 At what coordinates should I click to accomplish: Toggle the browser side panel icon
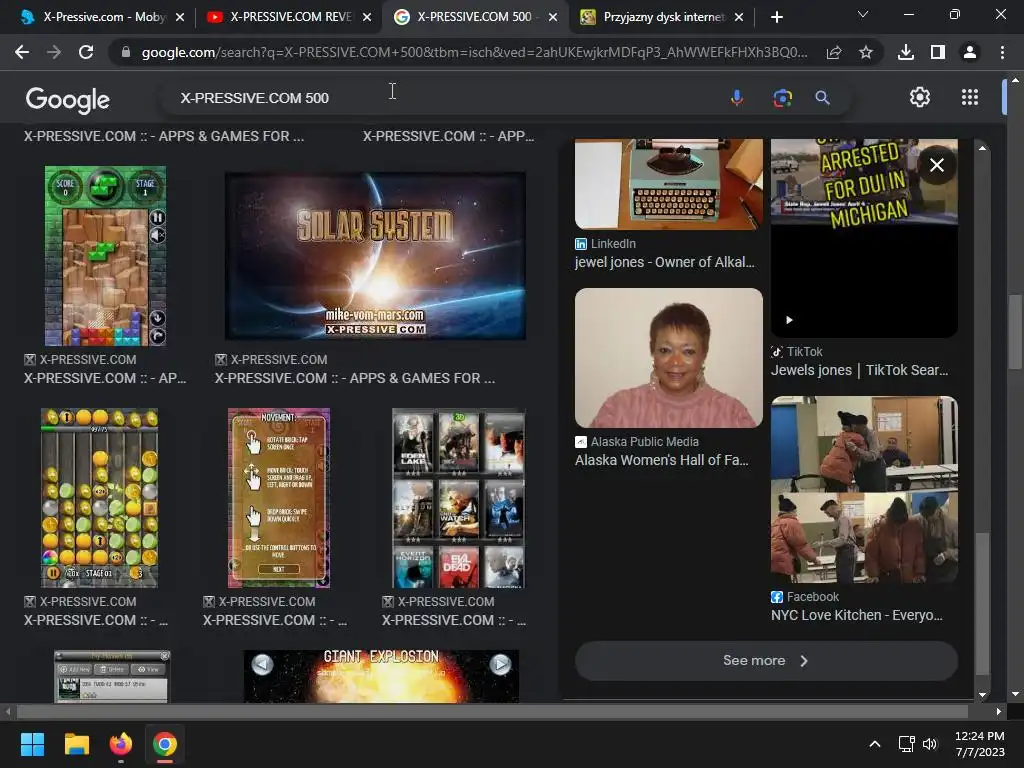coord(938,52)
